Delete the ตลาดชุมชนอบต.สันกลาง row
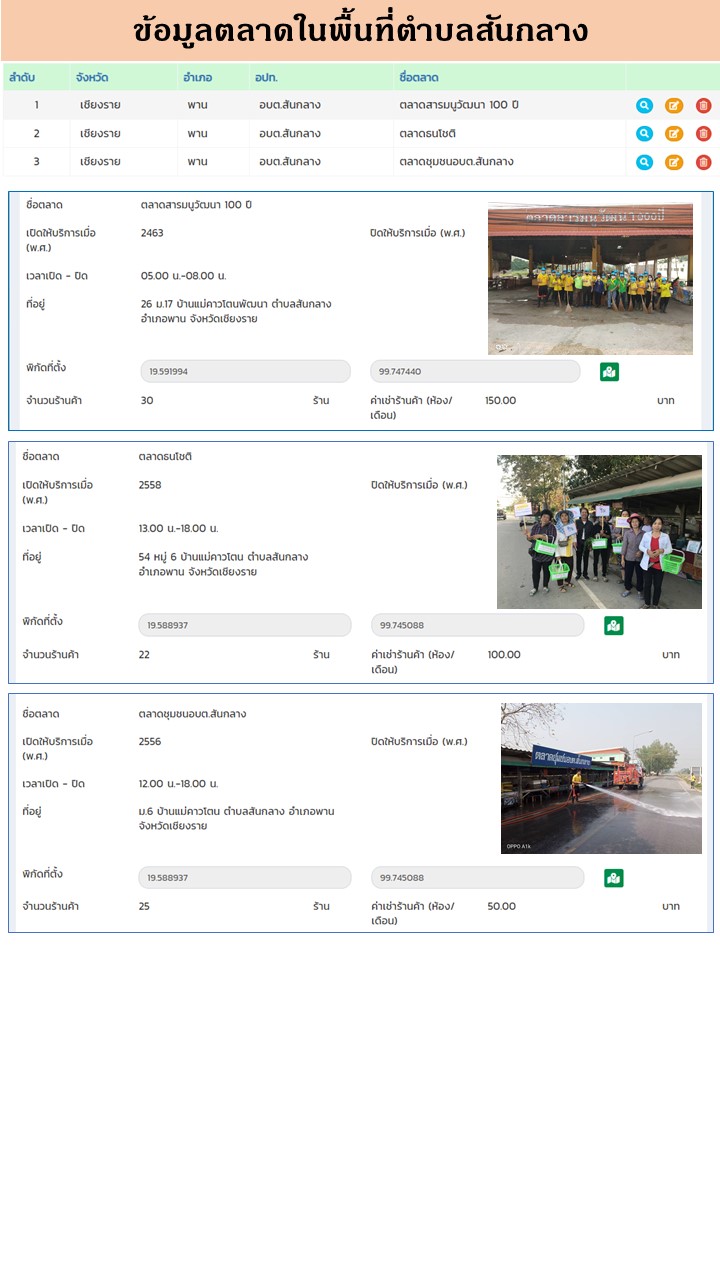The height and width of the screenshot is (1280, 720). click(x=703, y=162)
